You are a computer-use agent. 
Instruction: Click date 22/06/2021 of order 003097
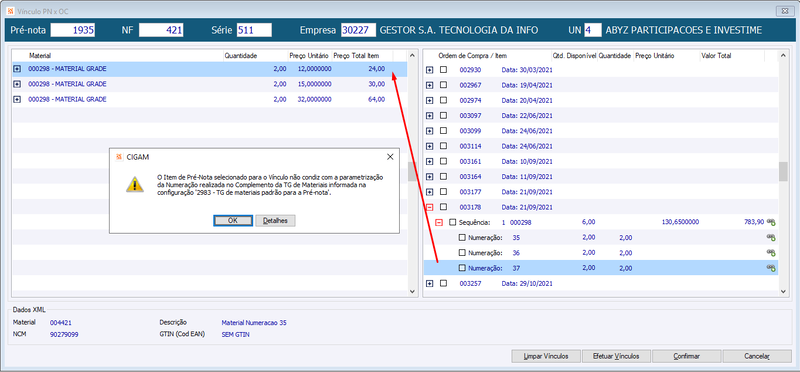527,116
